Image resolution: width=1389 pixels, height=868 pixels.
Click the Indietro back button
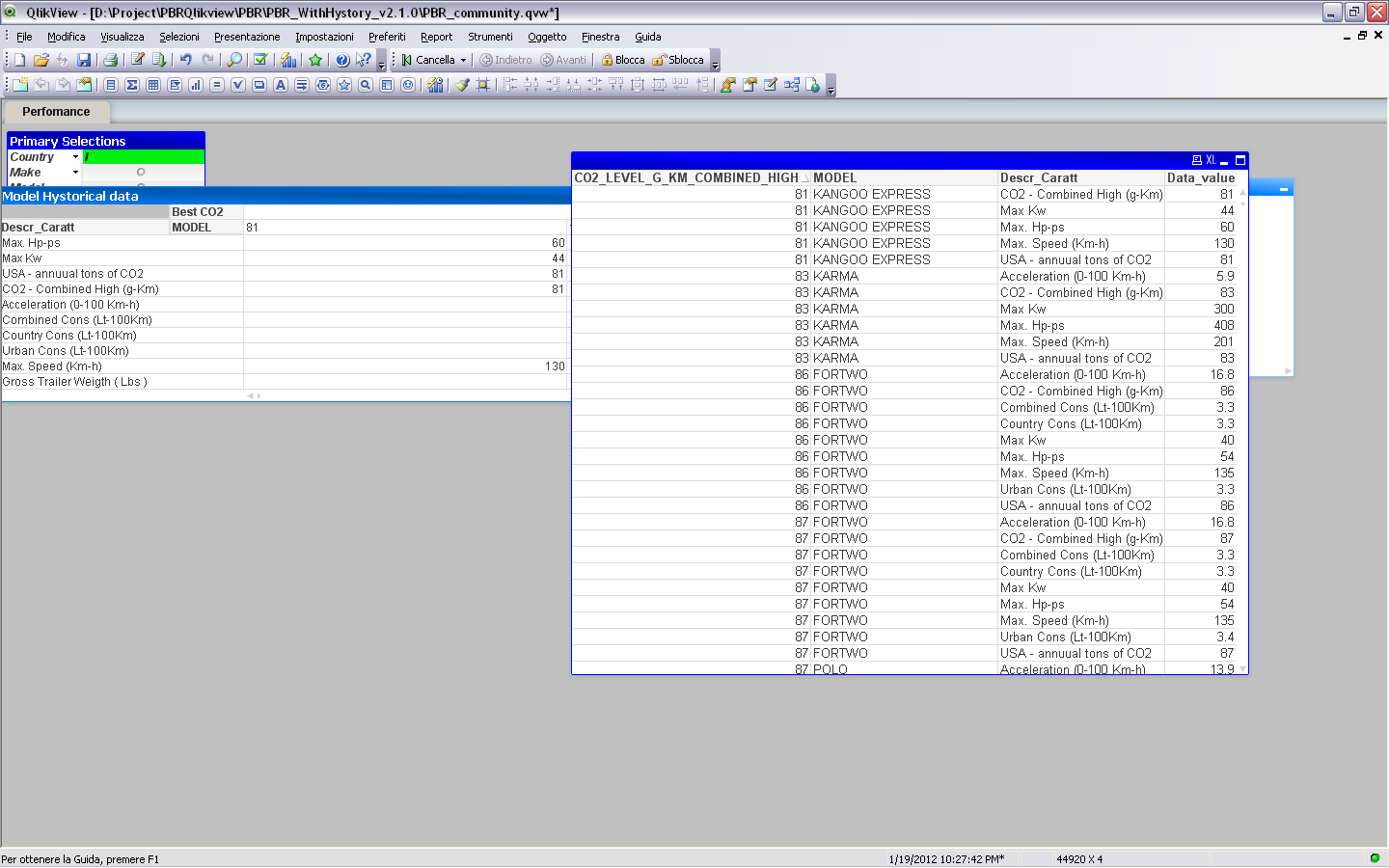tap(506, 60)
